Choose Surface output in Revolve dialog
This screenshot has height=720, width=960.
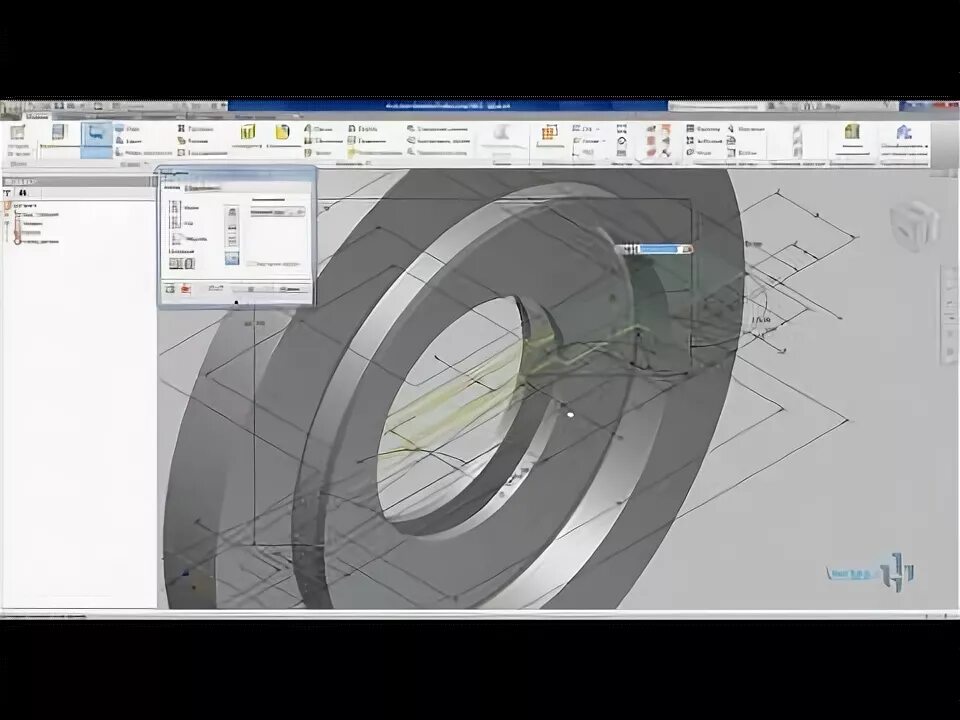pos(189,264)
